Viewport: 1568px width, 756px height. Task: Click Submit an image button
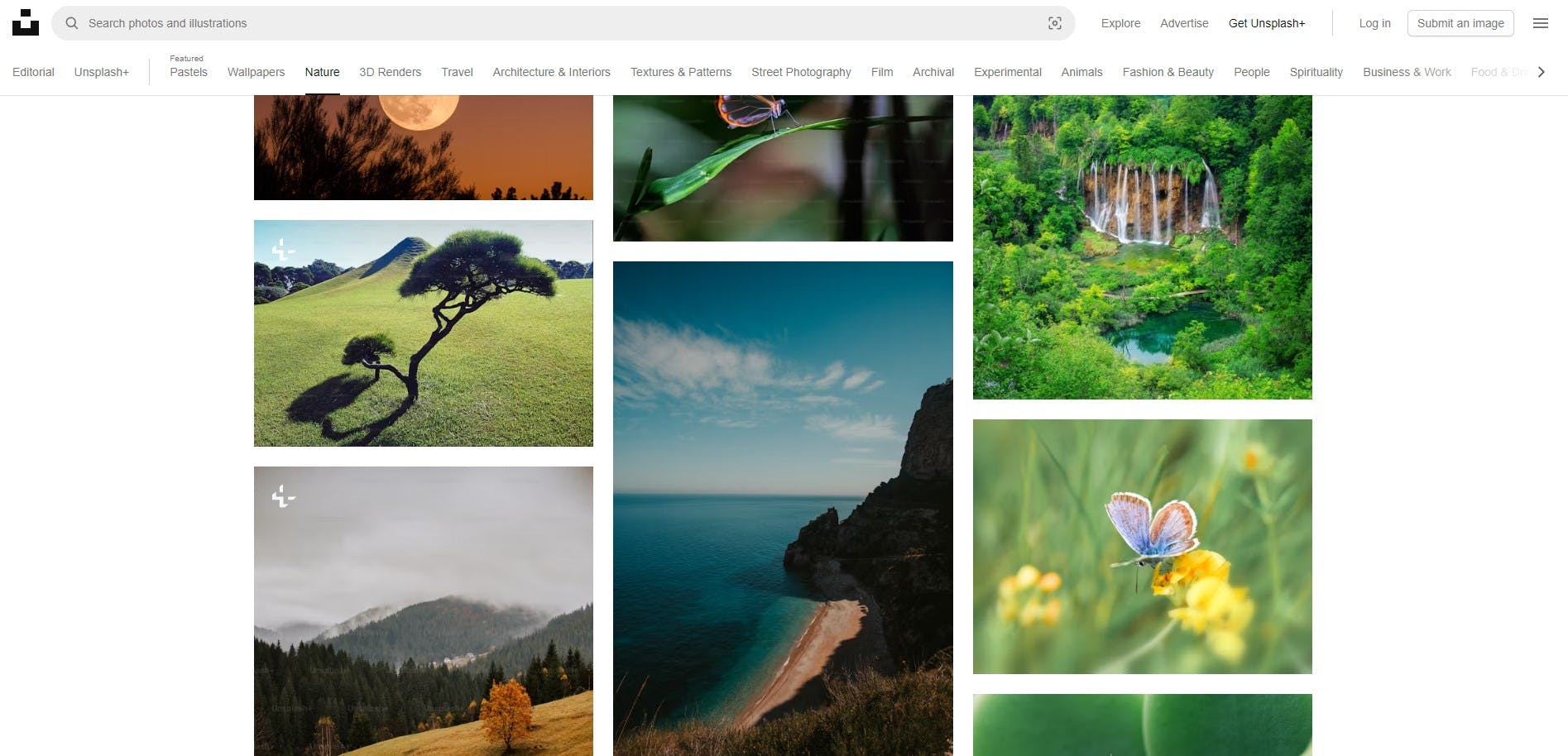pos(1460,23)
